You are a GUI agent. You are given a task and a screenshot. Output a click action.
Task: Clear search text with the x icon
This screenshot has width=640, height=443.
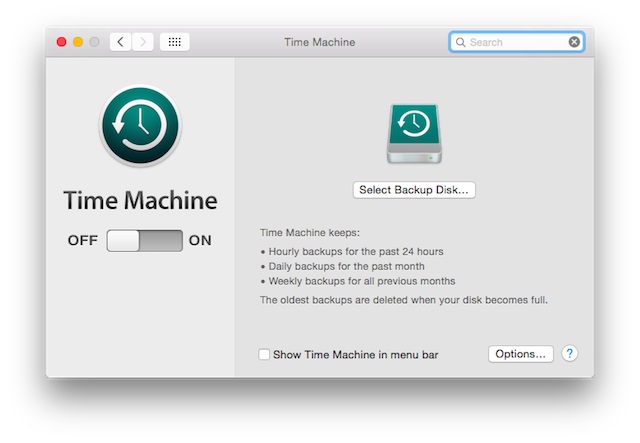click(574, 42)
